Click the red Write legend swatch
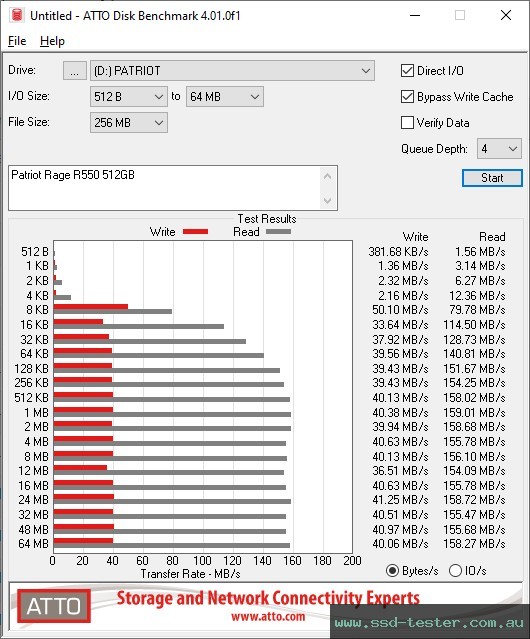Image resolution: width=530 pixels, height=639 pixels. tap(196, 231)
